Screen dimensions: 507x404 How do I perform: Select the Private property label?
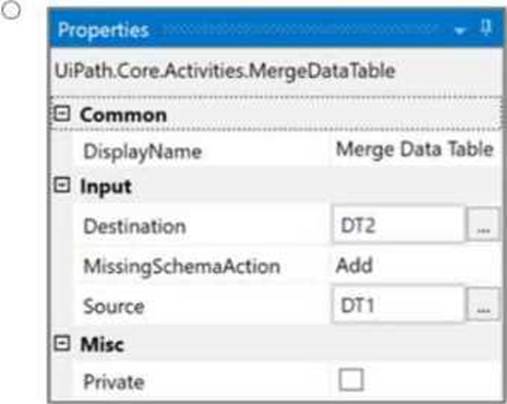coord(114,382)
